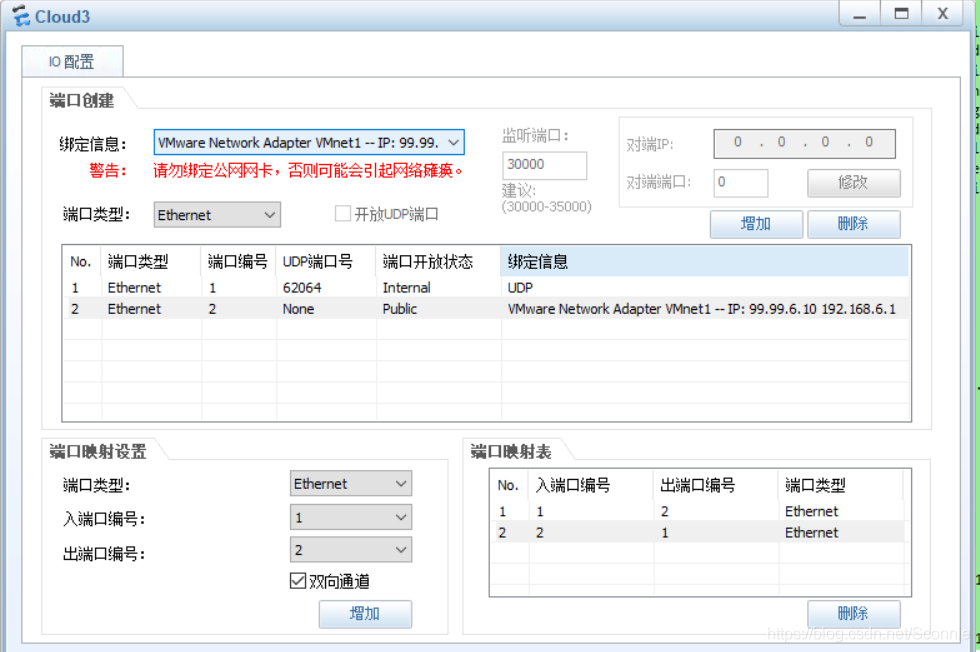Select mapping row No. 2 (in 2, out 1)

coord(698,533)
